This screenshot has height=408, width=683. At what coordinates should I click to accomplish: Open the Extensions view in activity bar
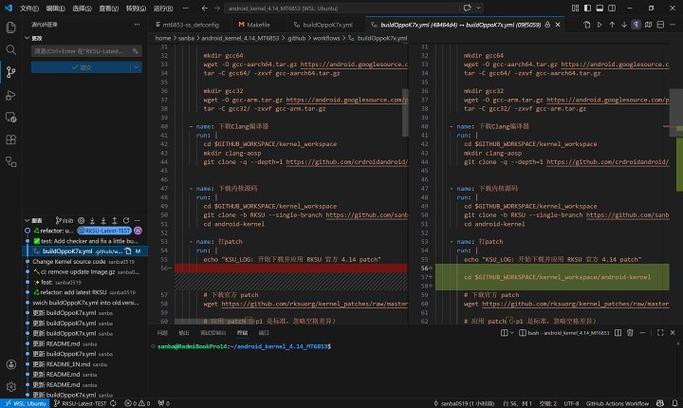tap(11, 139)
